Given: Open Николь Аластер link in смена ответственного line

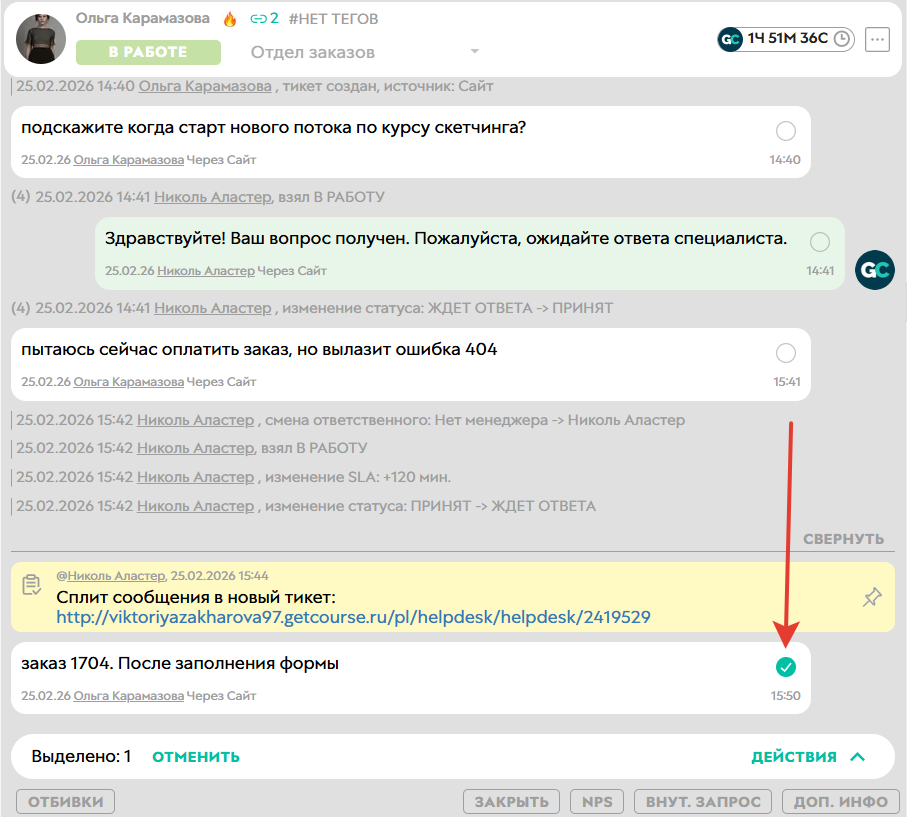Looking at the screenshot, I should pyautogui.click(x=196, y=420).
